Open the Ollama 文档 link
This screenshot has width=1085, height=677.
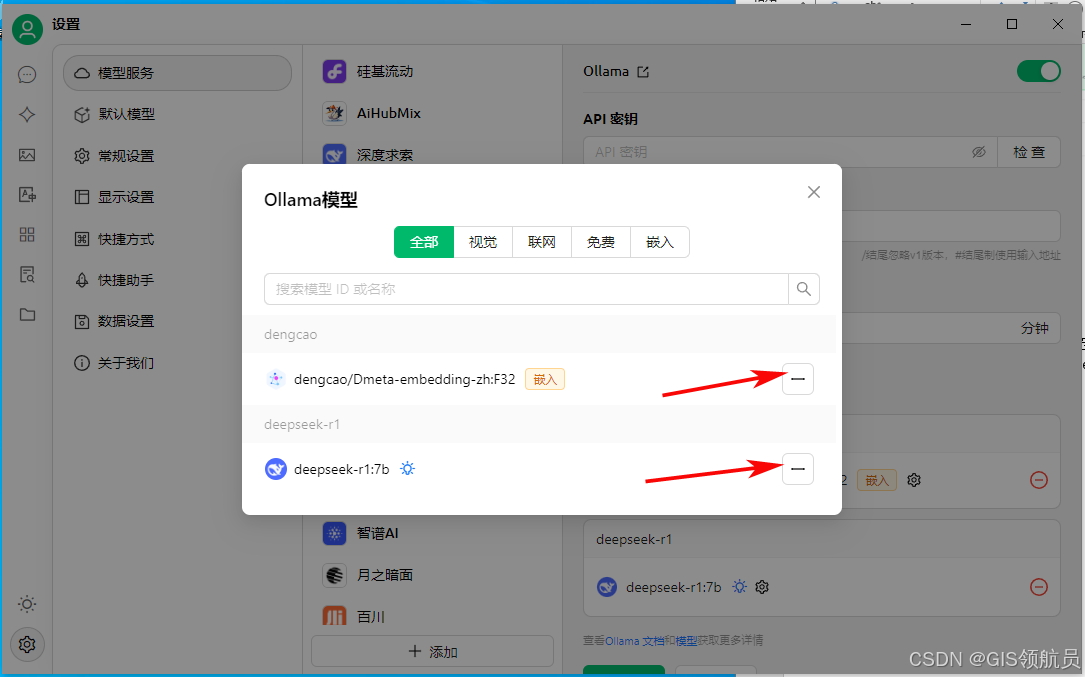tap(635, 641)
